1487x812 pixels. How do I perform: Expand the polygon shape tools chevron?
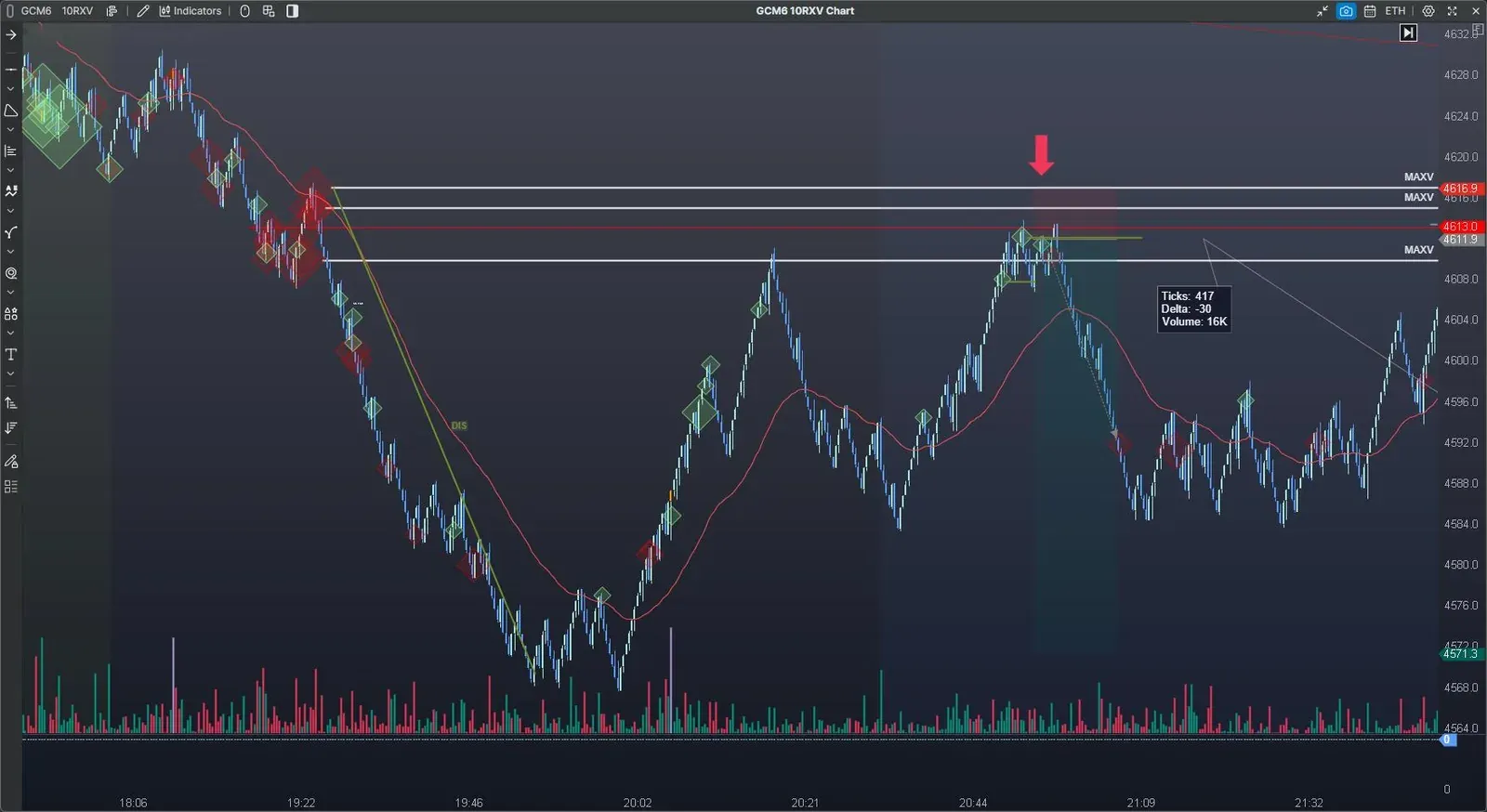point(11,130)
